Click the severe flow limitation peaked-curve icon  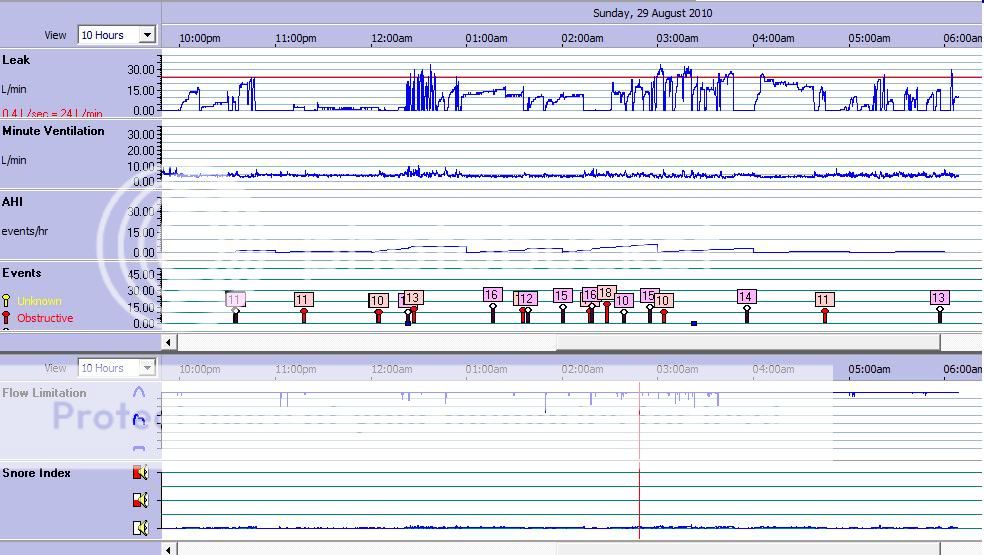click(139, 393)
